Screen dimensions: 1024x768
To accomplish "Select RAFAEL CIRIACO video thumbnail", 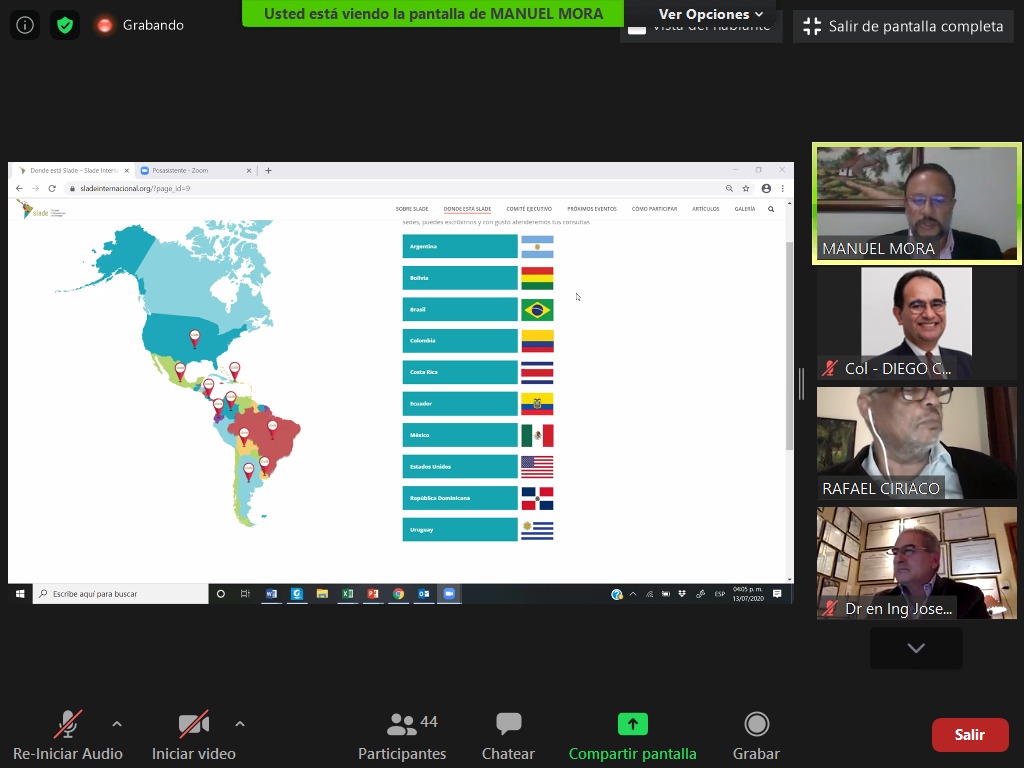I will point(916,443).
